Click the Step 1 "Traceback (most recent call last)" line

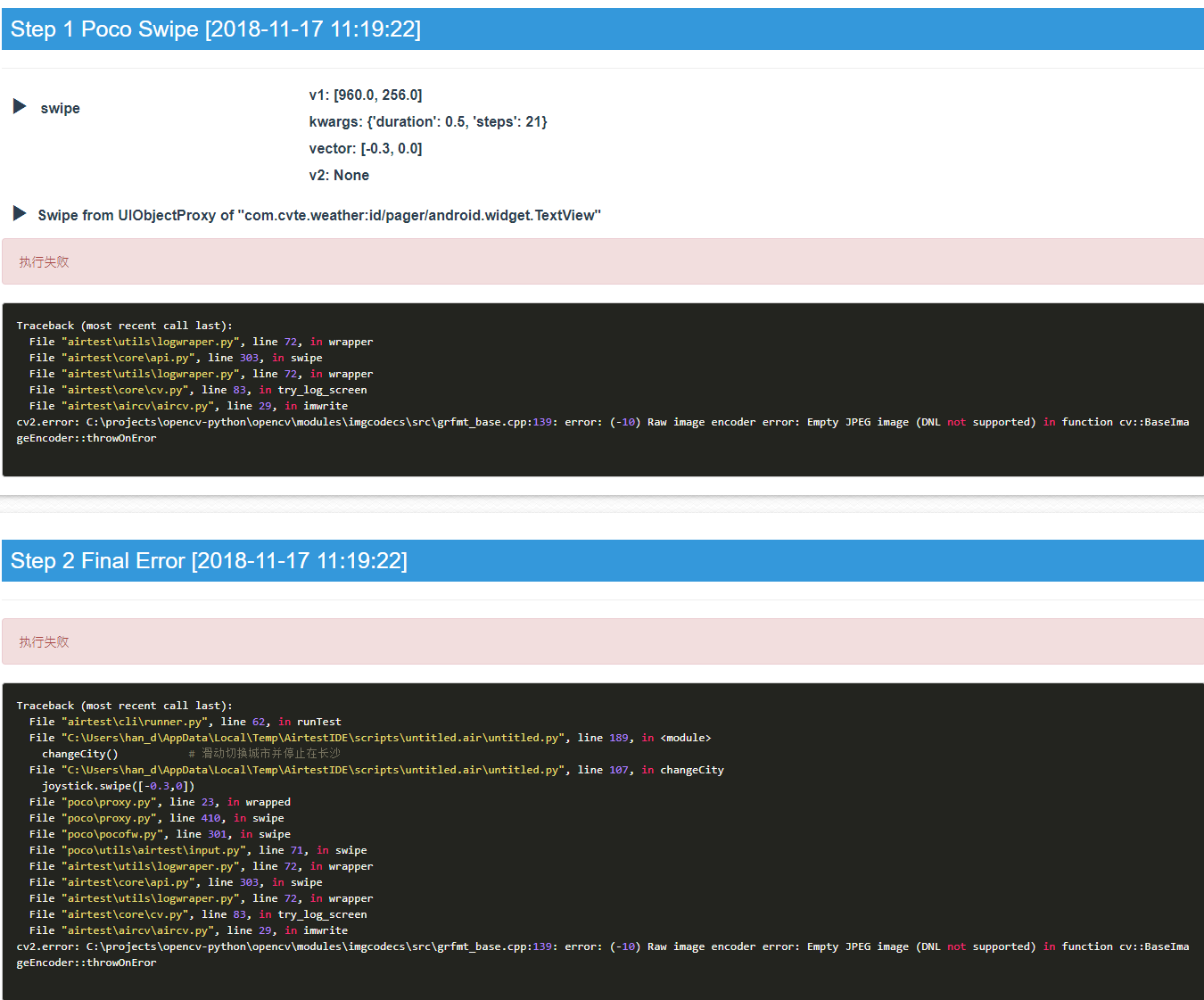124,326
